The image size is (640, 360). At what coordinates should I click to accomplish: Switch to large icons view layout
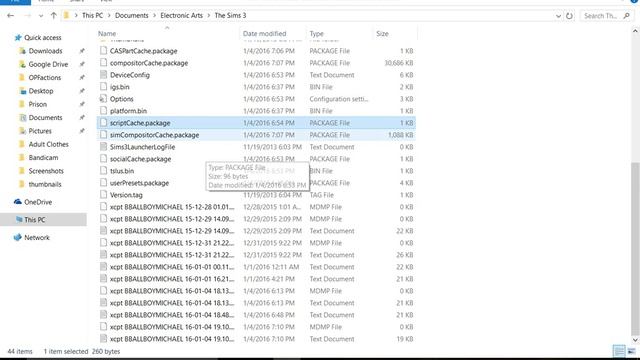(631, 351)
